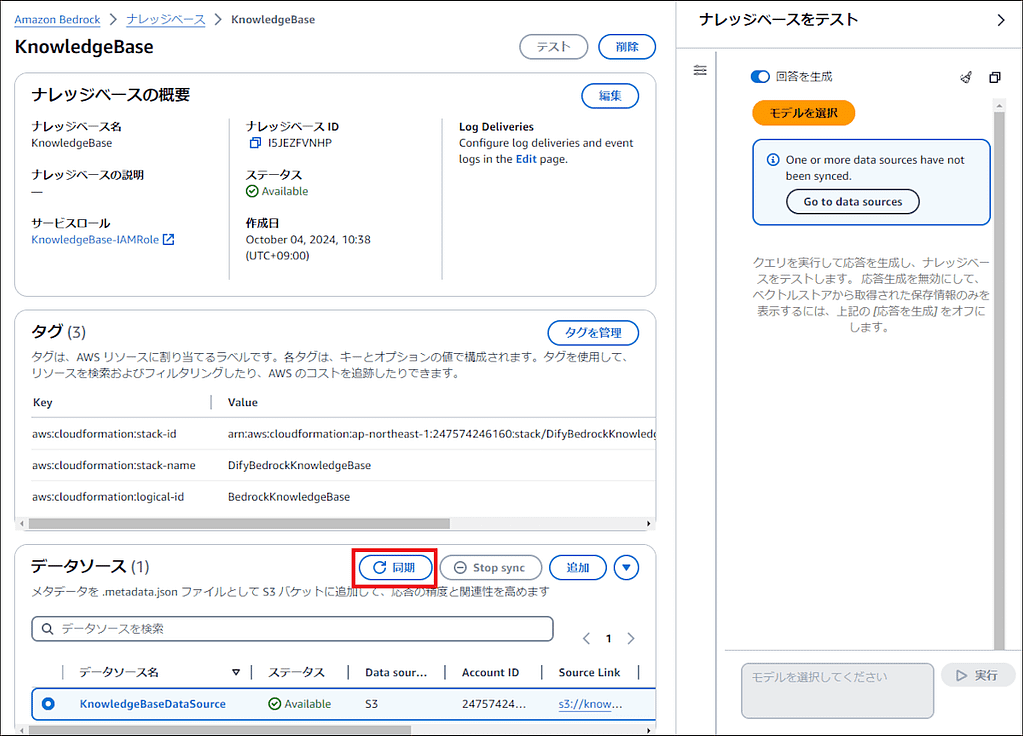
Task: Open the test configuration sliders icon
Action: 700,70
